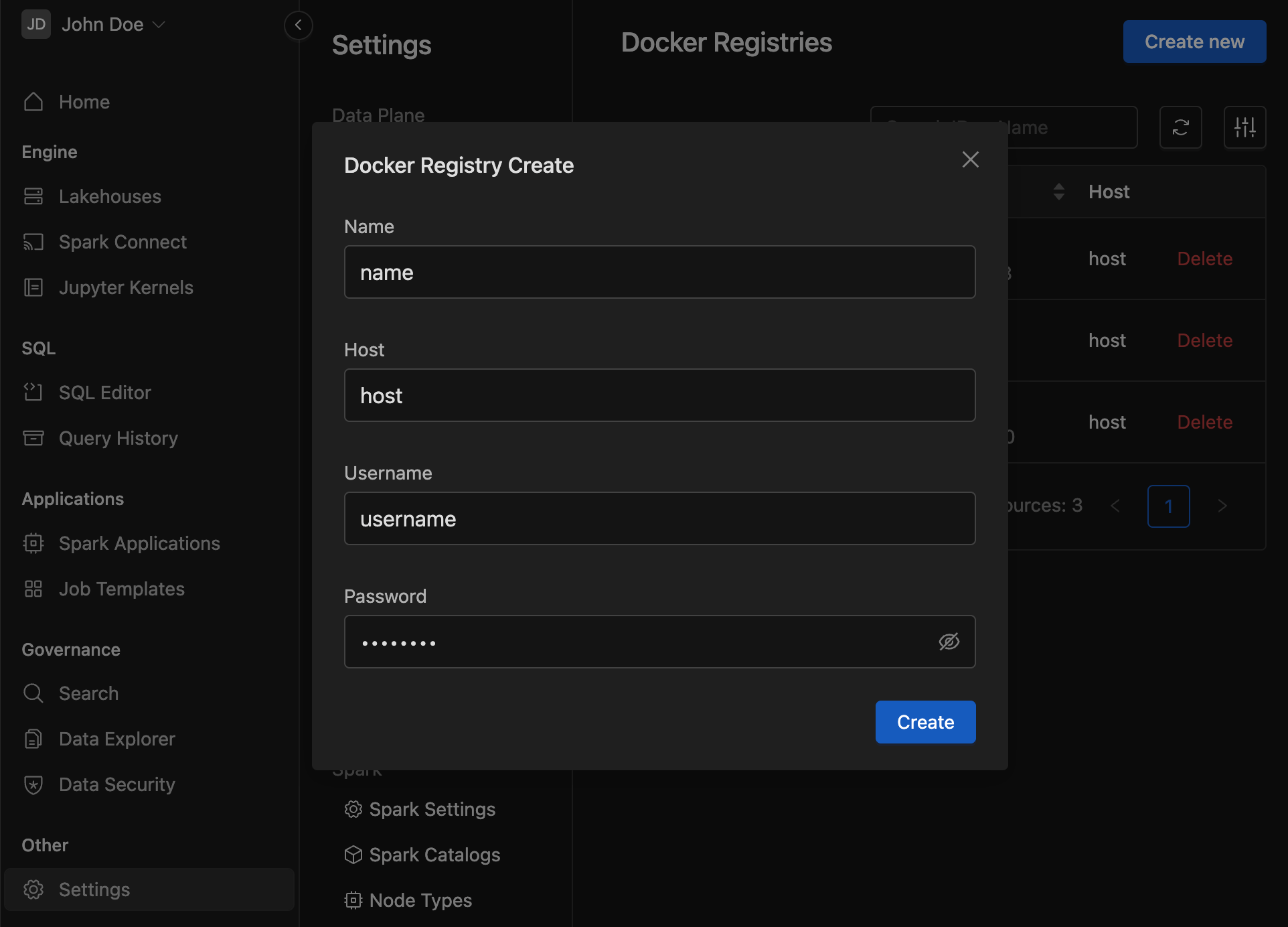Select the Data Plane tab

point(380,115)
